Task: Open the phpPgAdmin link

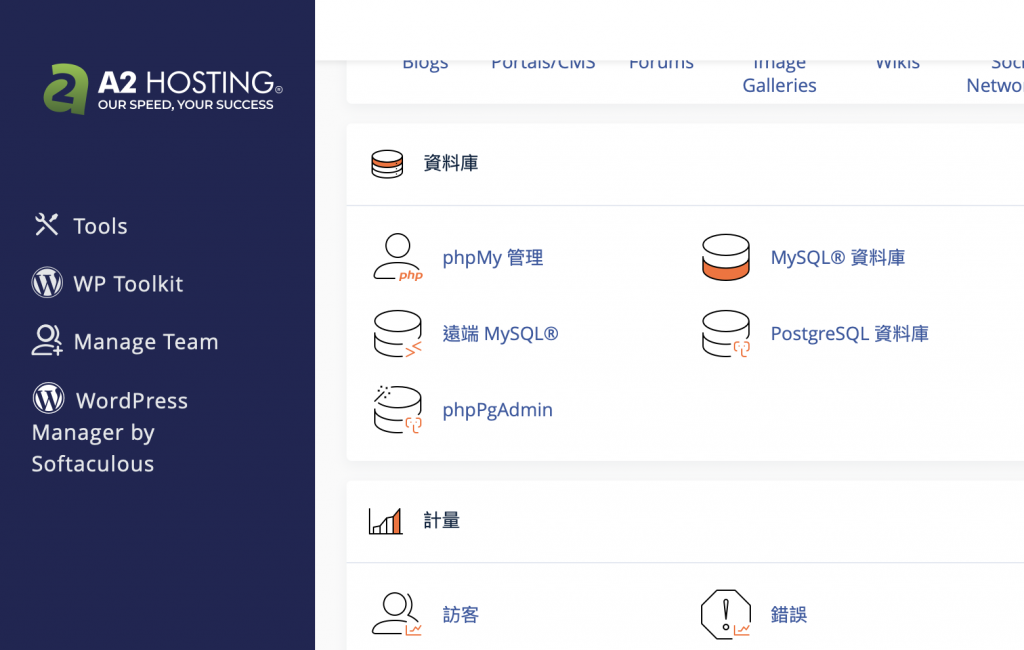Action: 498,410
